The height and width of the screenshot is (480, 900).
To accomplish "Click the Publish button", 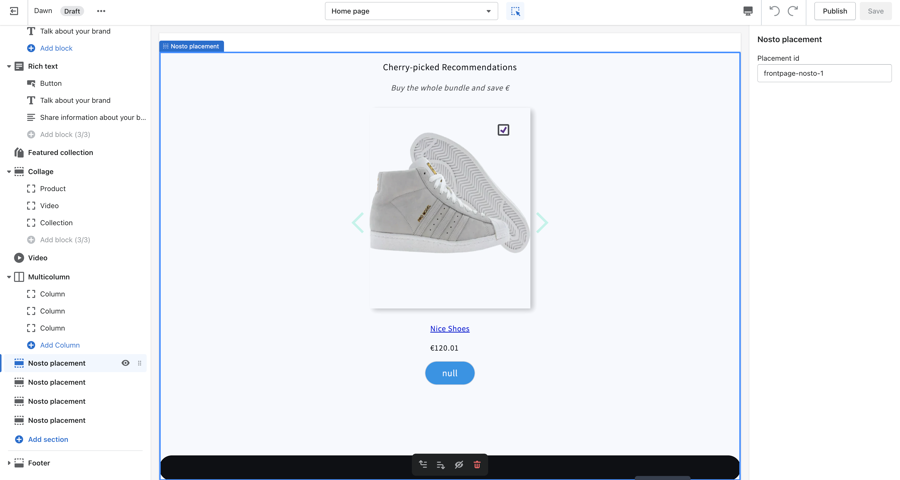I will [834, 11].
